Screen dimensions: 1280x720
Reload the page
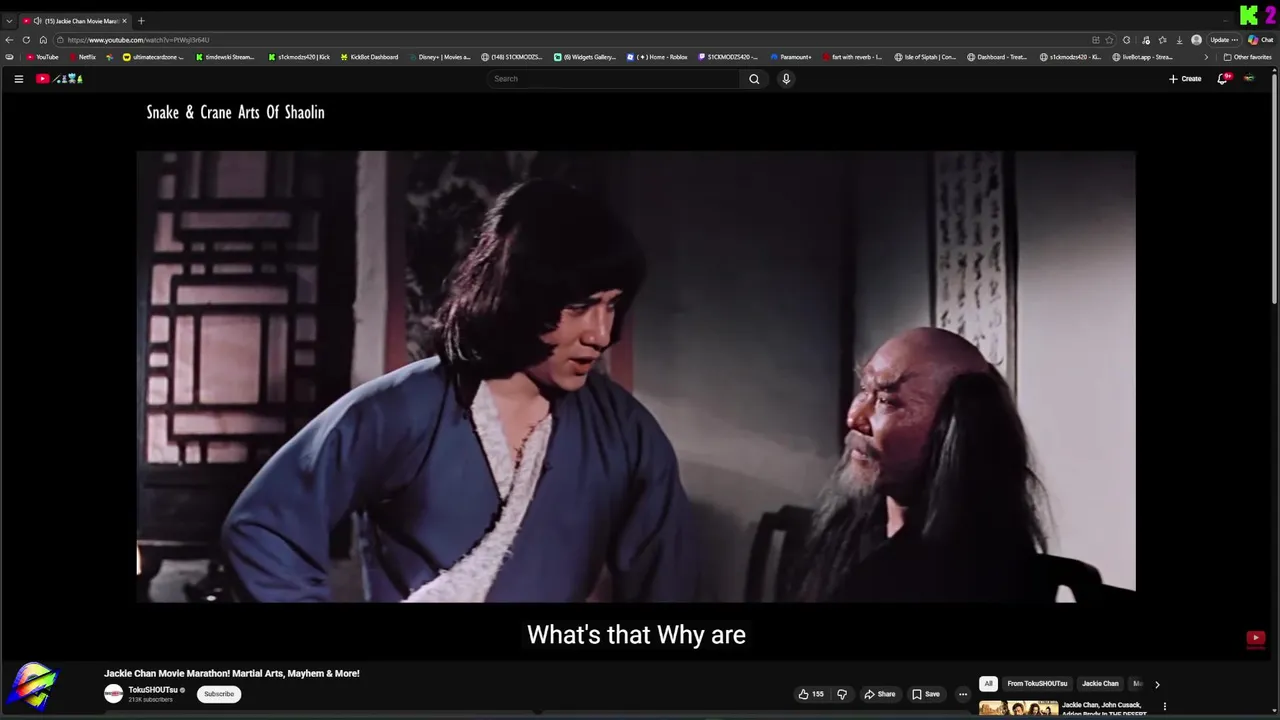(x=26, y=40)
